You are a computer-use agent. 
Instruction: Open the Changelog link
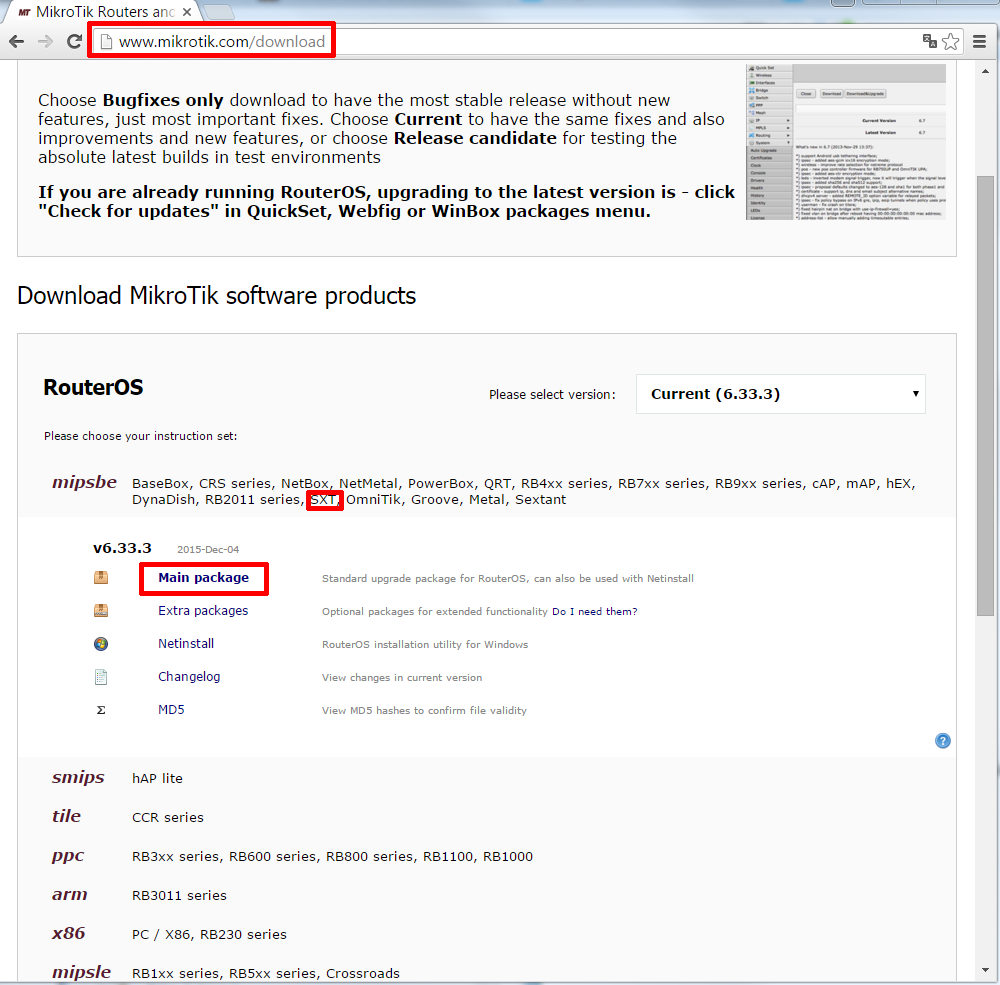[189, 677]
